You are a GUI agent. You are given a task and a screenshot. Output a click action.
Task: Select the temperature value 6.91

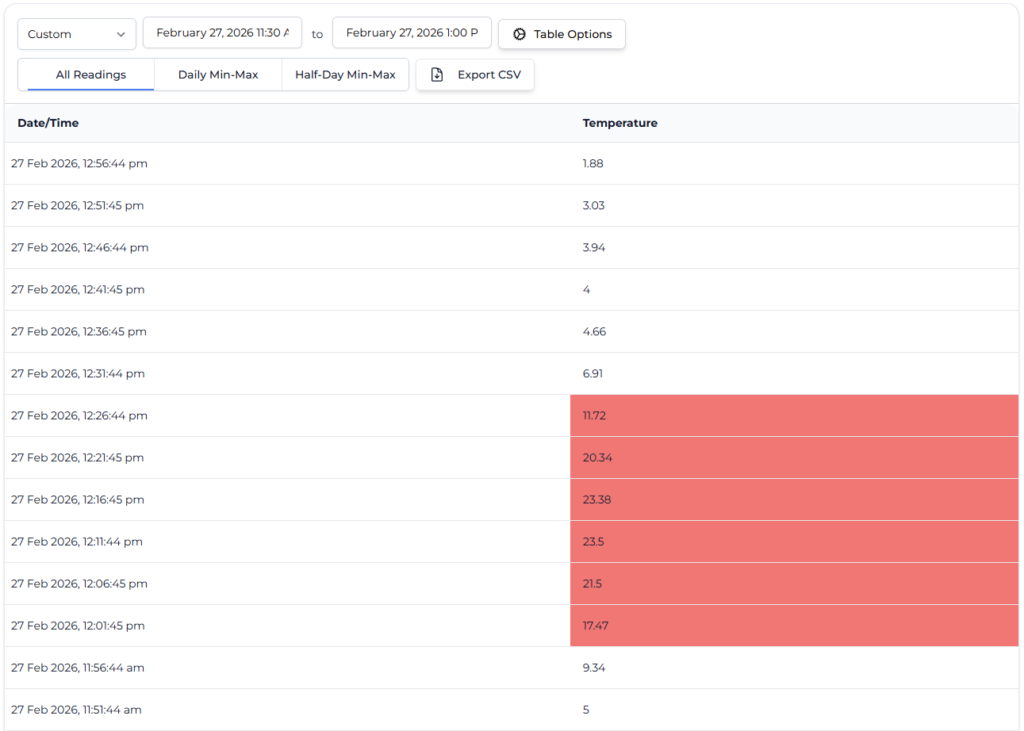593,373
